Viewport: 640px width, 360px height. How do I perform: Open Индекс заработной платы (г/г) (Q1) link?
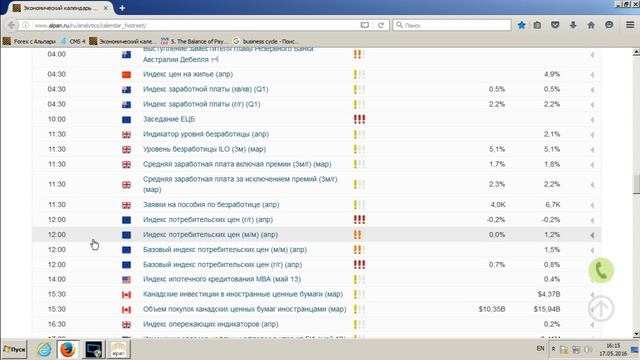[201, 104]
